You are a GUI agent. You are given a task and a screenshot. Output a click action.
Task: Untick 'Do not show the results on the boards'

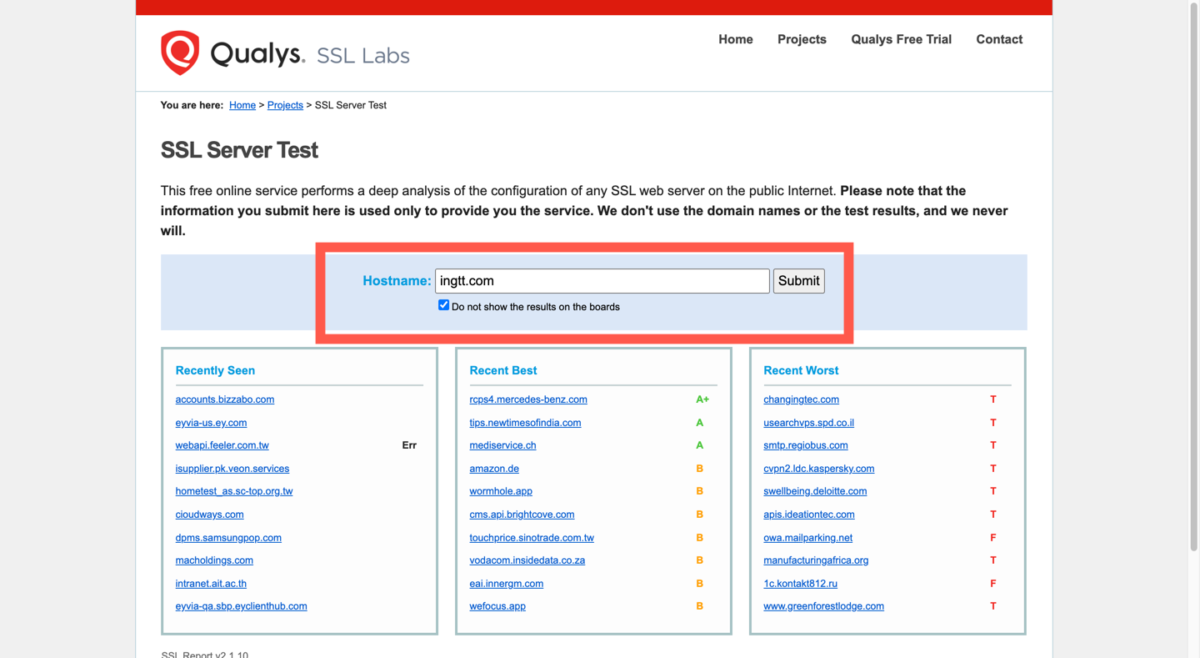444,305
